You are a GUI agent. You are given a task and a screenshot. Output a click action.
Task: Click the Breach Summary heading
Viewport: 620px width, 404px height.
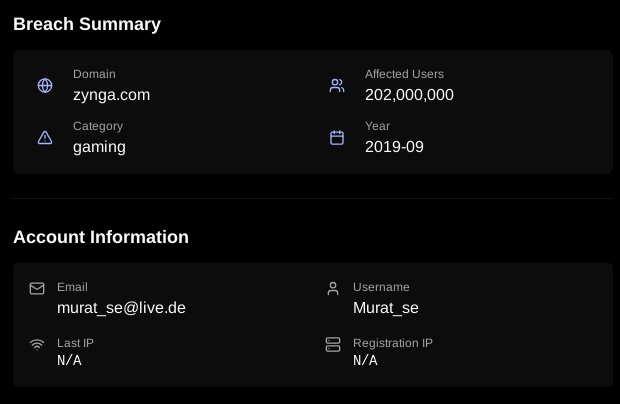pyautogui.click(x=87, y=24)
